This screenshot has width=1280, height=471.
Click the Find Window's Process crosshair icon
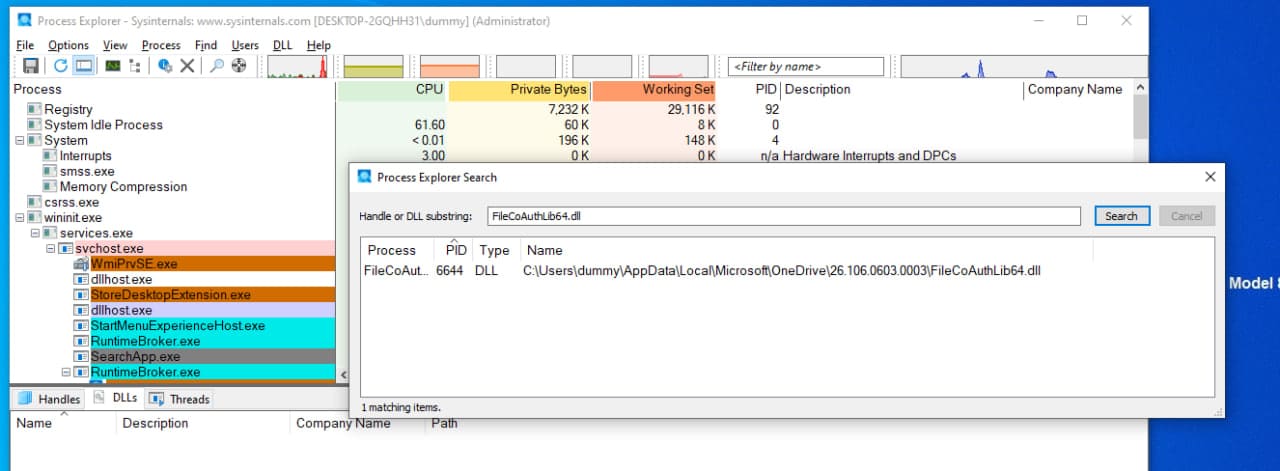coord(238,66)
